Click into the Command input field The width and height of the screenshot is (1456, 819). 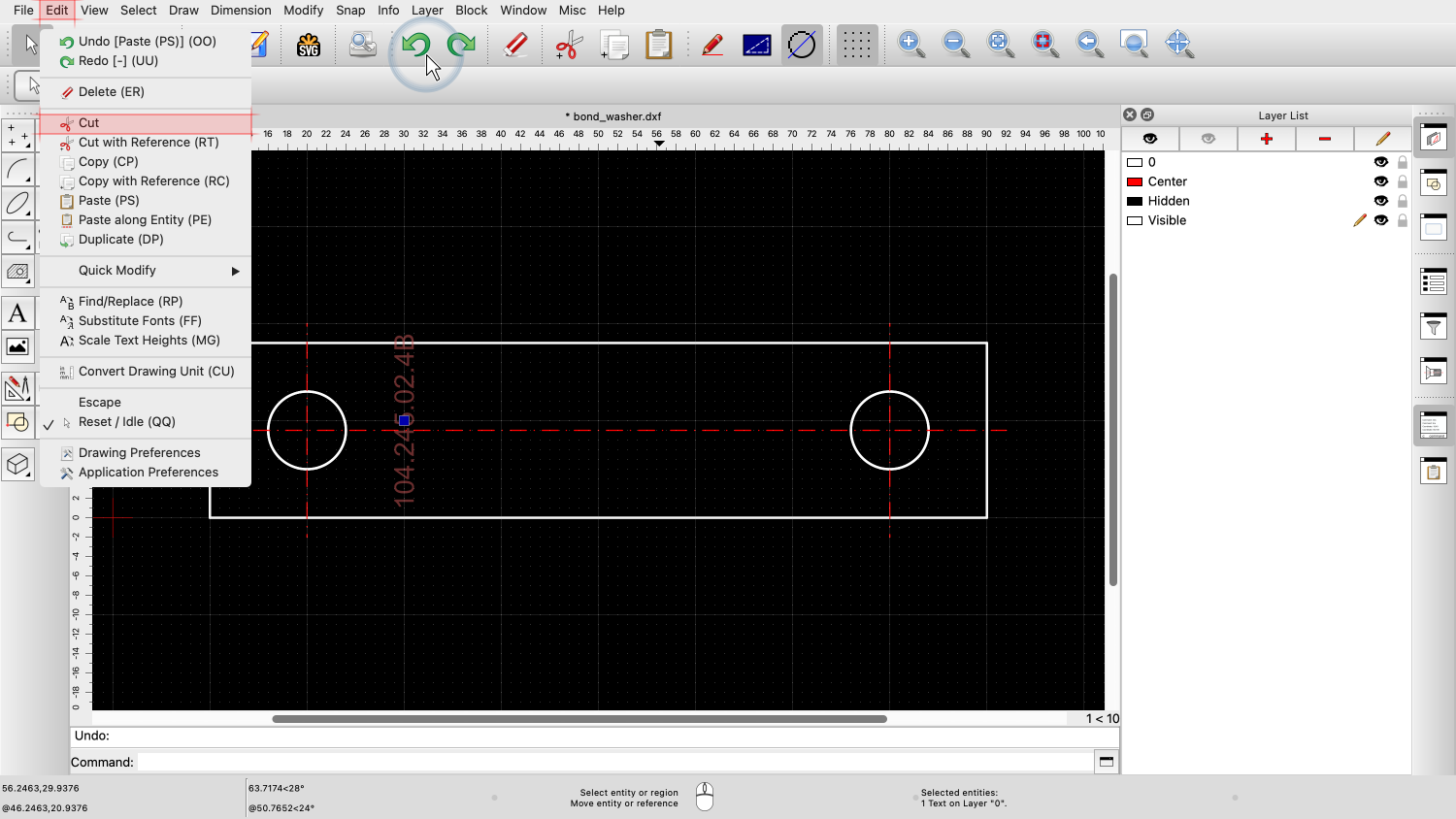613,762
